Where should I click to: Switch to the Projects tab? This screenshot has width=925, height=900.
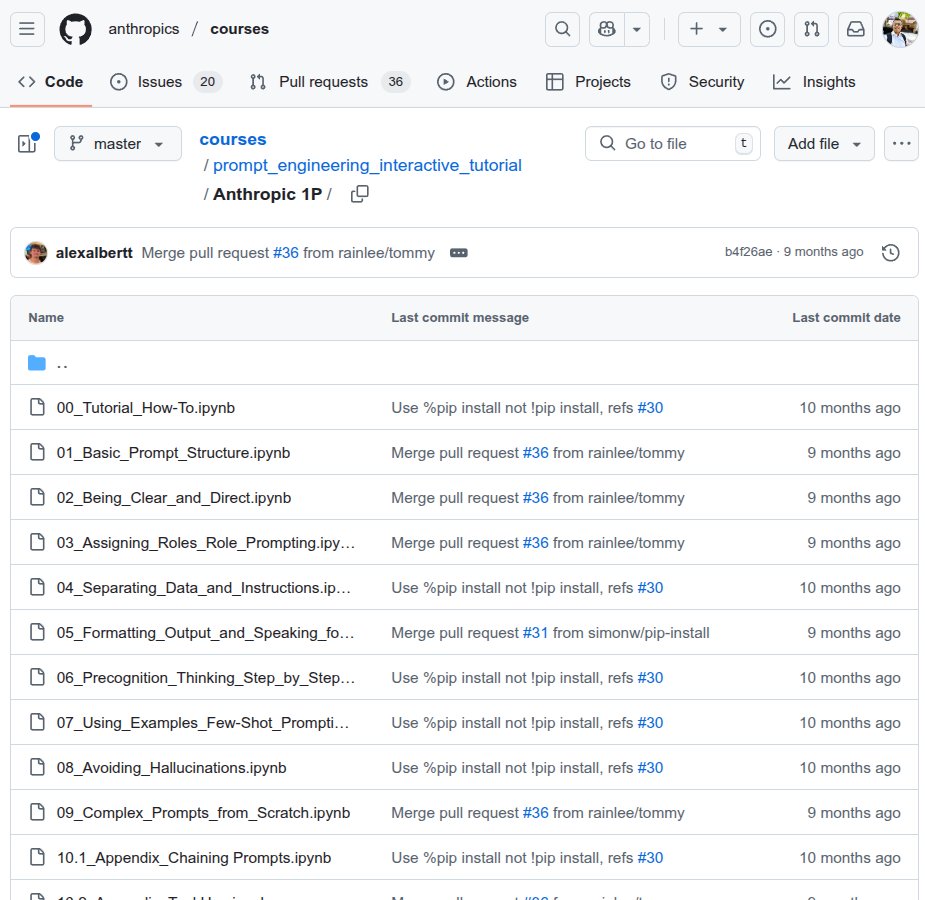click(x=588, y=82)
